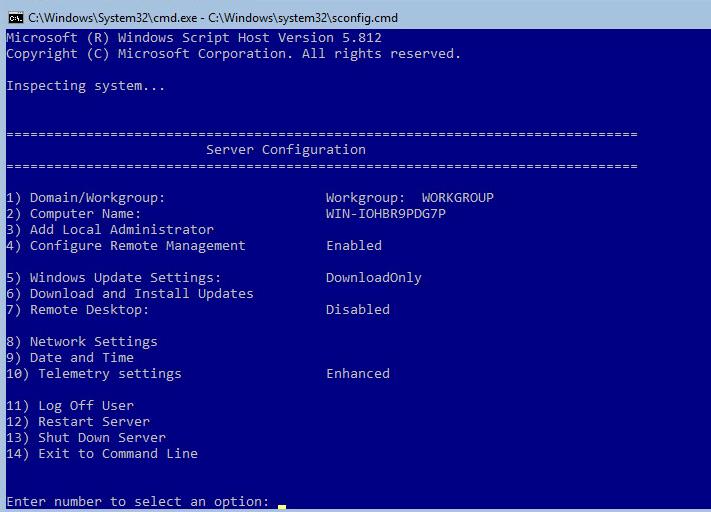Screen dimensions: 711x512
Task: Click Network Settings entry
Action: coord(82,341)
